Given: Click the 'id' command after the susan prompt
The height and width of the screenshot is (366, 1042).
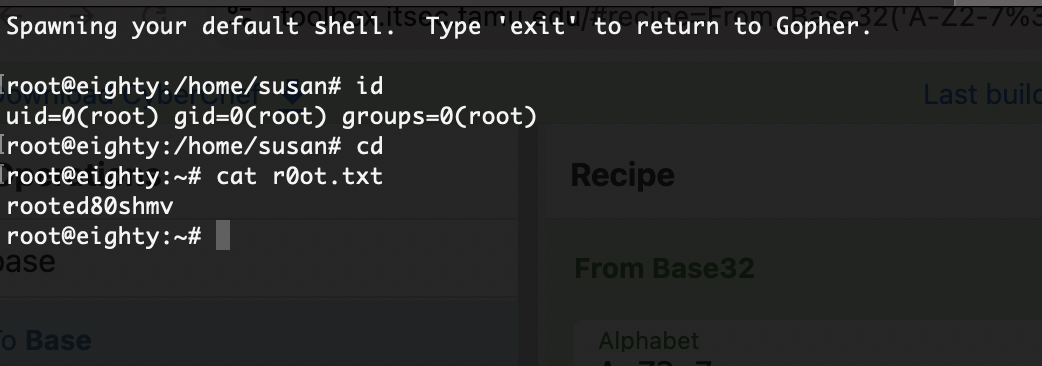Looking at the screenshot, I should coord(369,86).
